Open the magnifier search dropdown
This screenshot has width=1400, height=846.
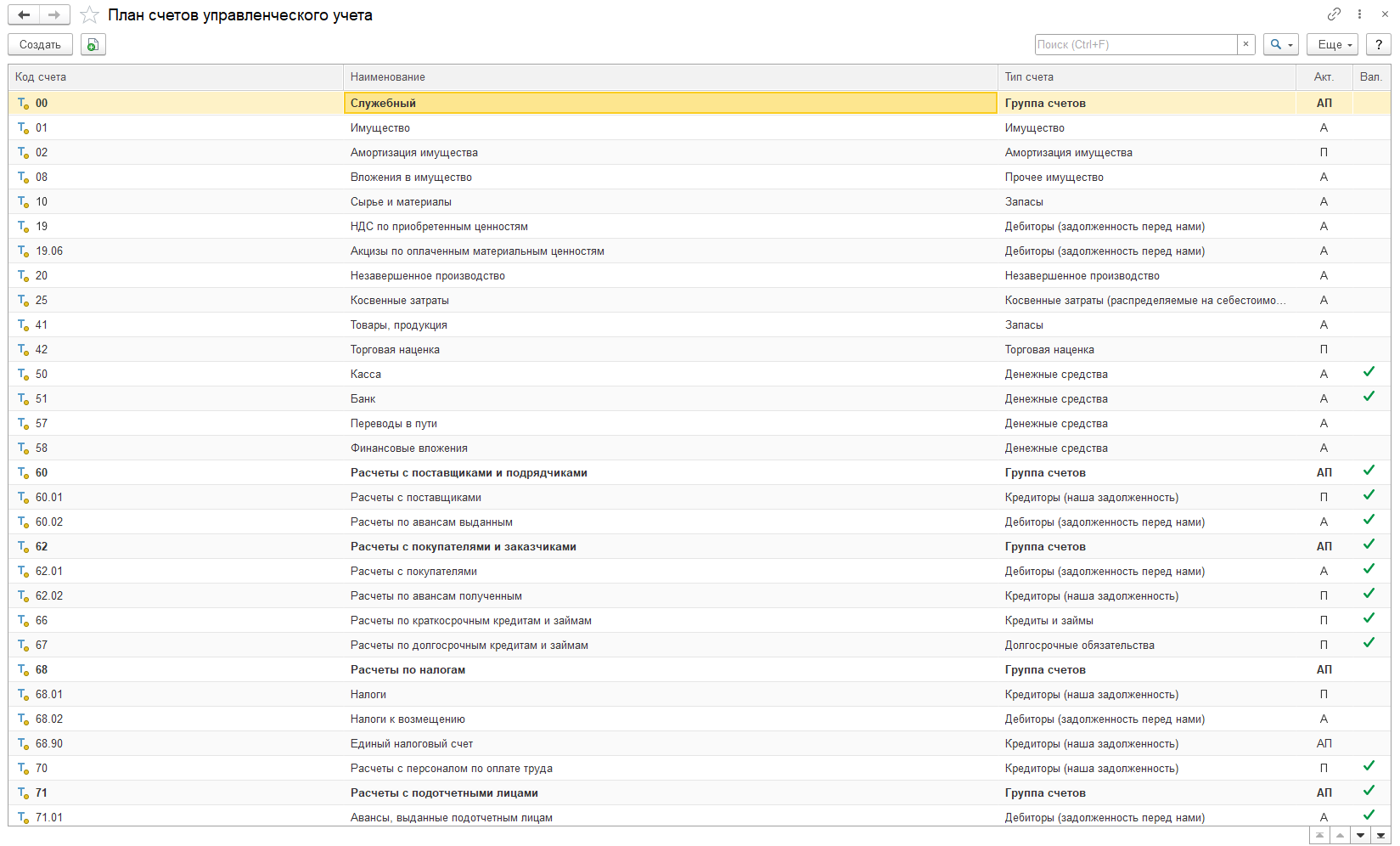[1280, 44]
